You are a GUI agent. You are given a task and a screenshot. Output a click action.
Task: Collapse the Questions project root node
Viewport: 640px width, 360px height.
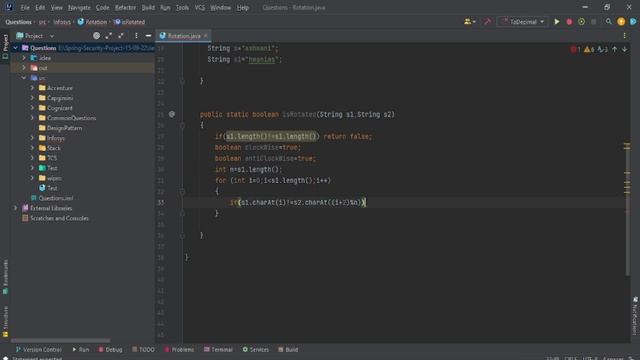point(16,48)
